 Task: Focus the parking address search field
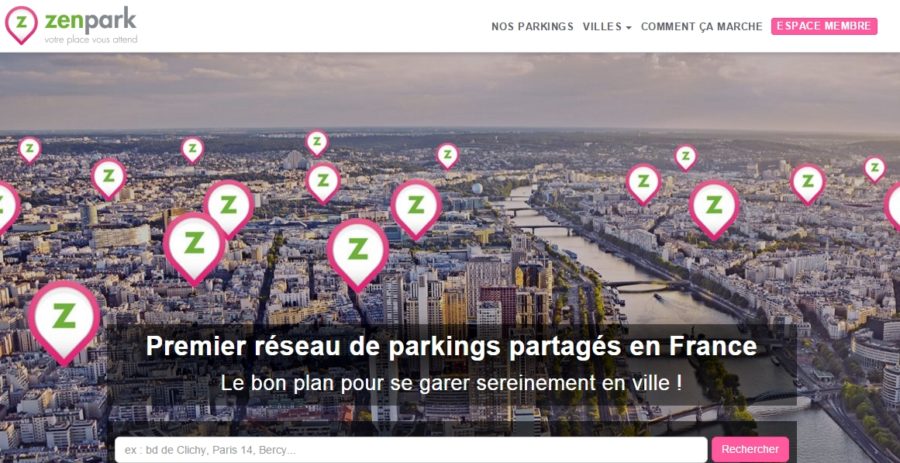[411, 450]
